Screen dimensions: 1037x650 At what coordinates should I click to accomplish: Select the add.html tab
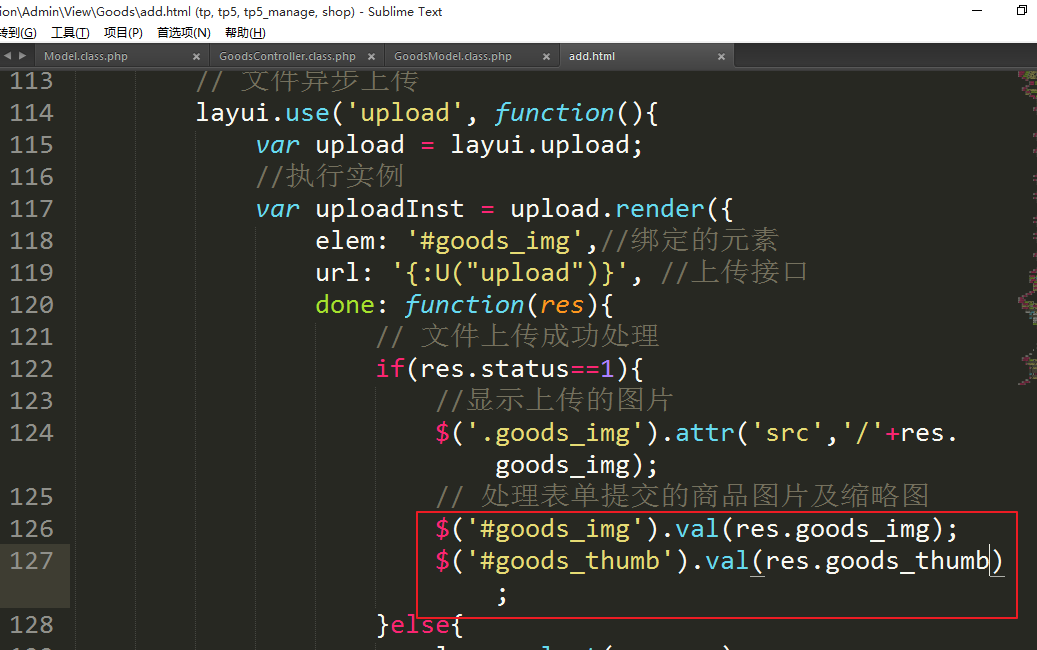592,57
